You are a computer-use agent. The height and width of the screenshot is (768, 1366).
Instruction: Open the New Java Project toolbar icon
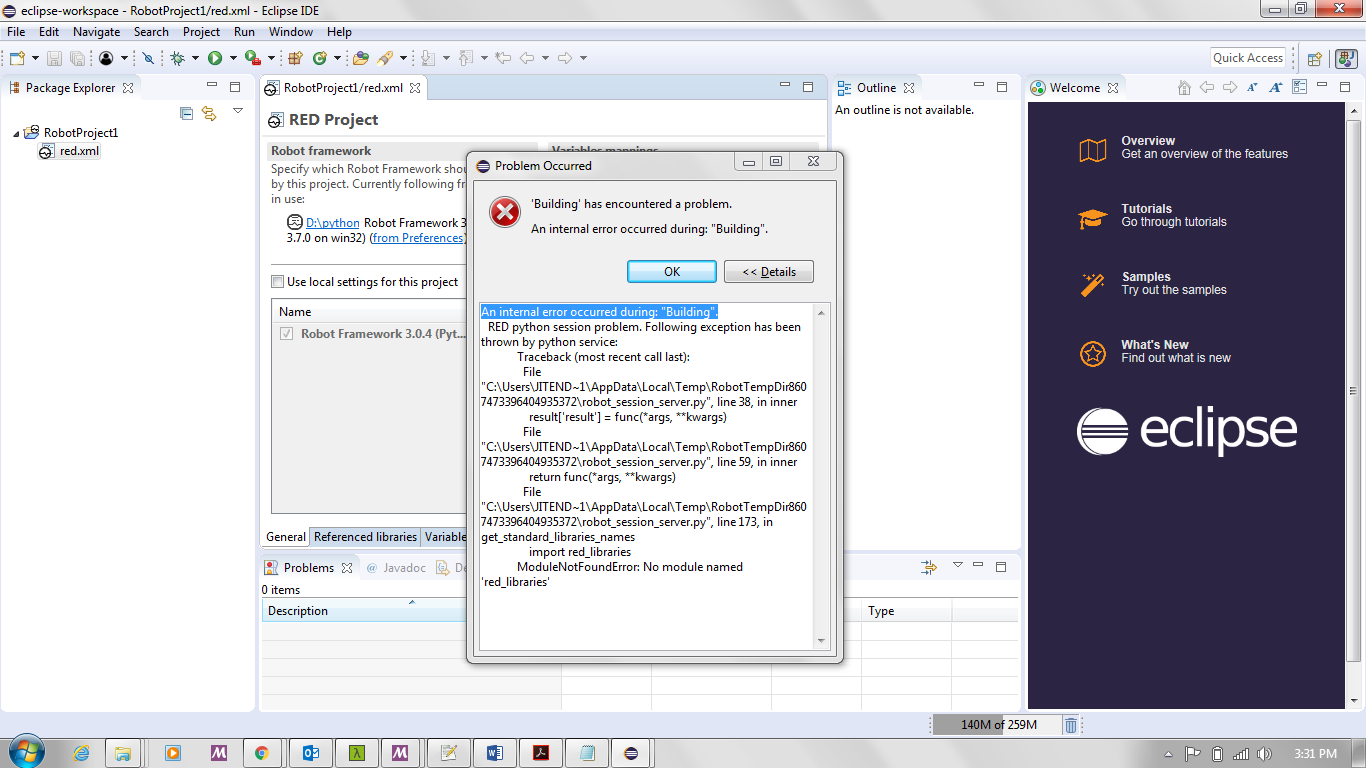click(295, 57)
